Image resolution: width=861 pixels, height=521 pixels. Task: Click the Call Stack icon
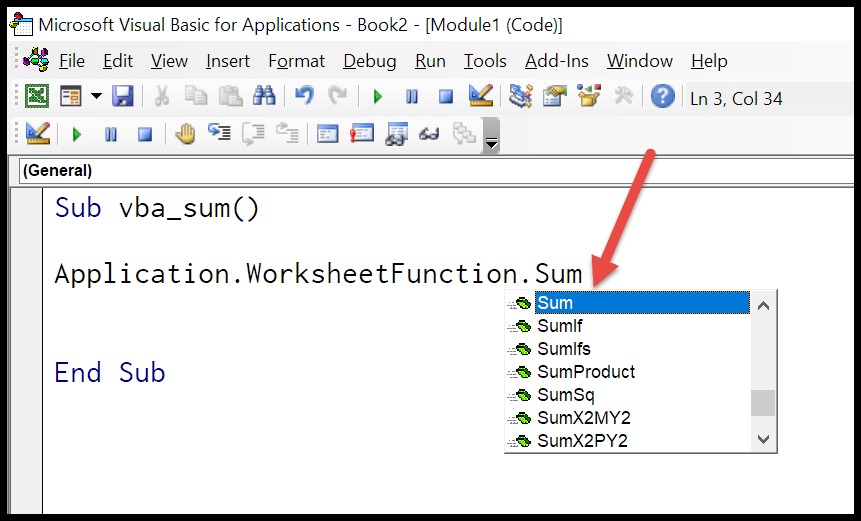464,134
